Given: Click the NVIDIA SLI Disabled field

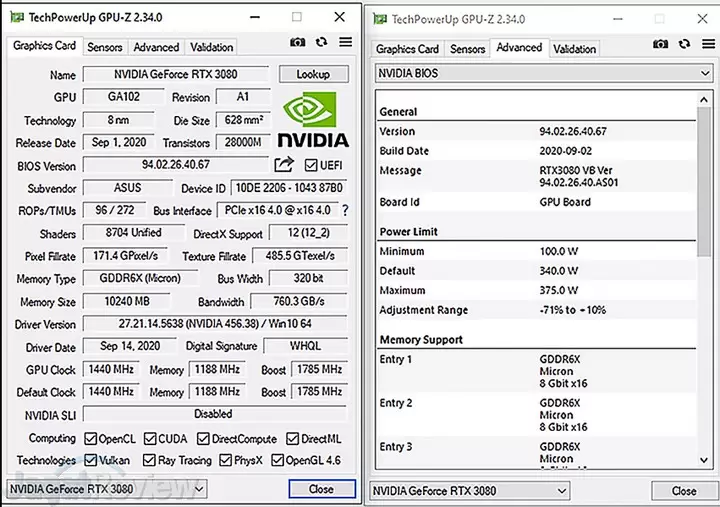Looking at the screenshot, I should coord(215,414).
